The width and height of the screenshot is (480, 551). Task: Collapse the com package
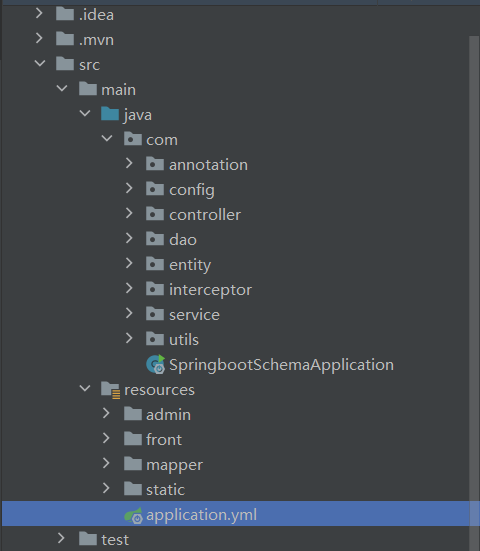(107, 138)
